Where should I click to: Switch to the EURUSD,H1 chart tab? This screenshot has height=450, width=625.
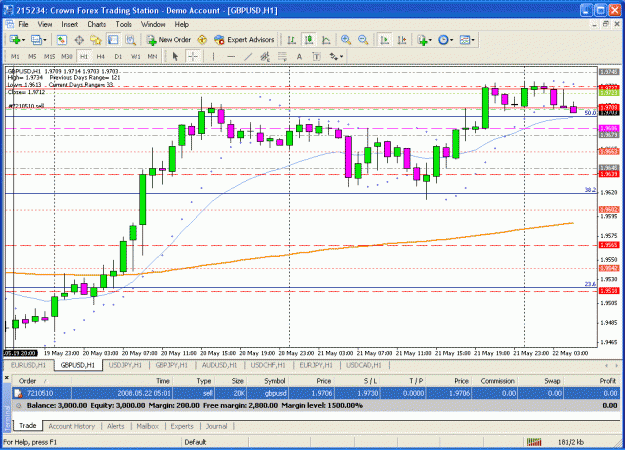pos(28,365)
